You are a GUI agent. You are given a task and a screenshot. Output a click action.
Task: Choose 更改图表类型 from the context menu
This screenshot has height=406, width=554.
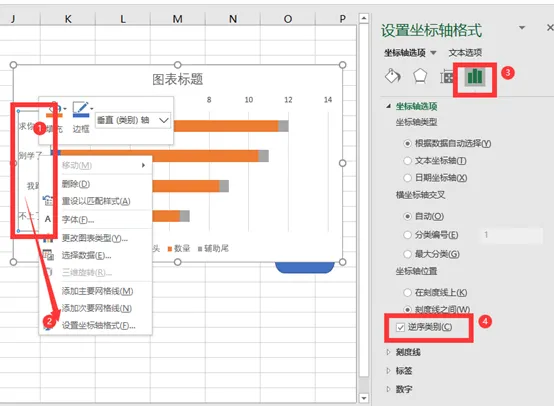(x=95, y=238)
